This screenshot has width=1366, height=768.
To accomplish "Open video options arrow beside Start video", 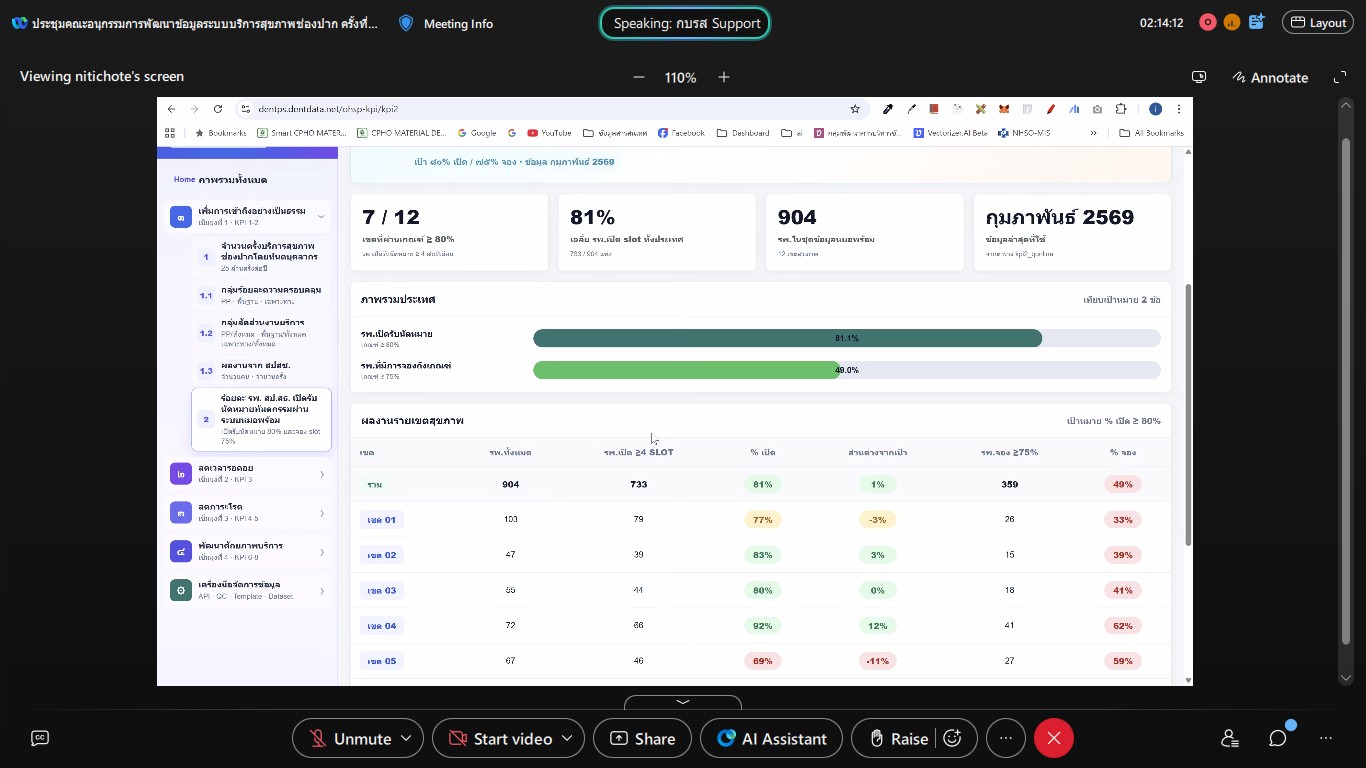I will coord(567,738).
